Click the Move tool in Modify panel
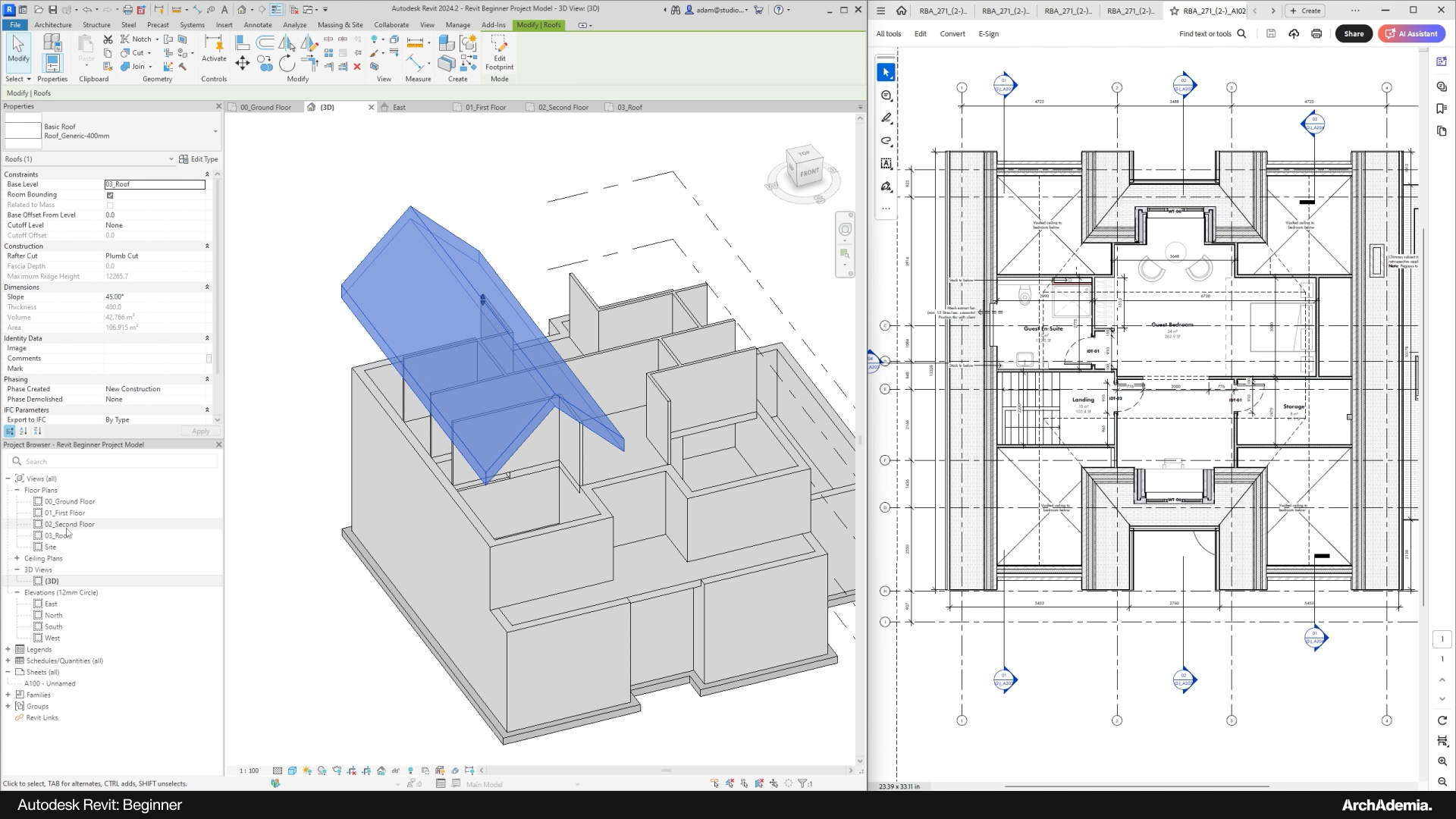Image resolution: width=1456 pixels, height=819 pixels. (242, 64)
